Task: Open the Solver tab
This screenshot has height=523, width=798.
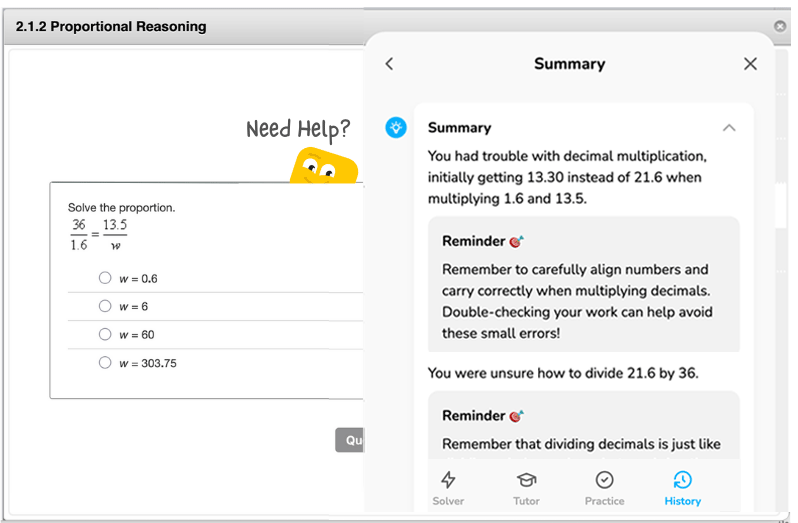Action: [x=448, y=488]
